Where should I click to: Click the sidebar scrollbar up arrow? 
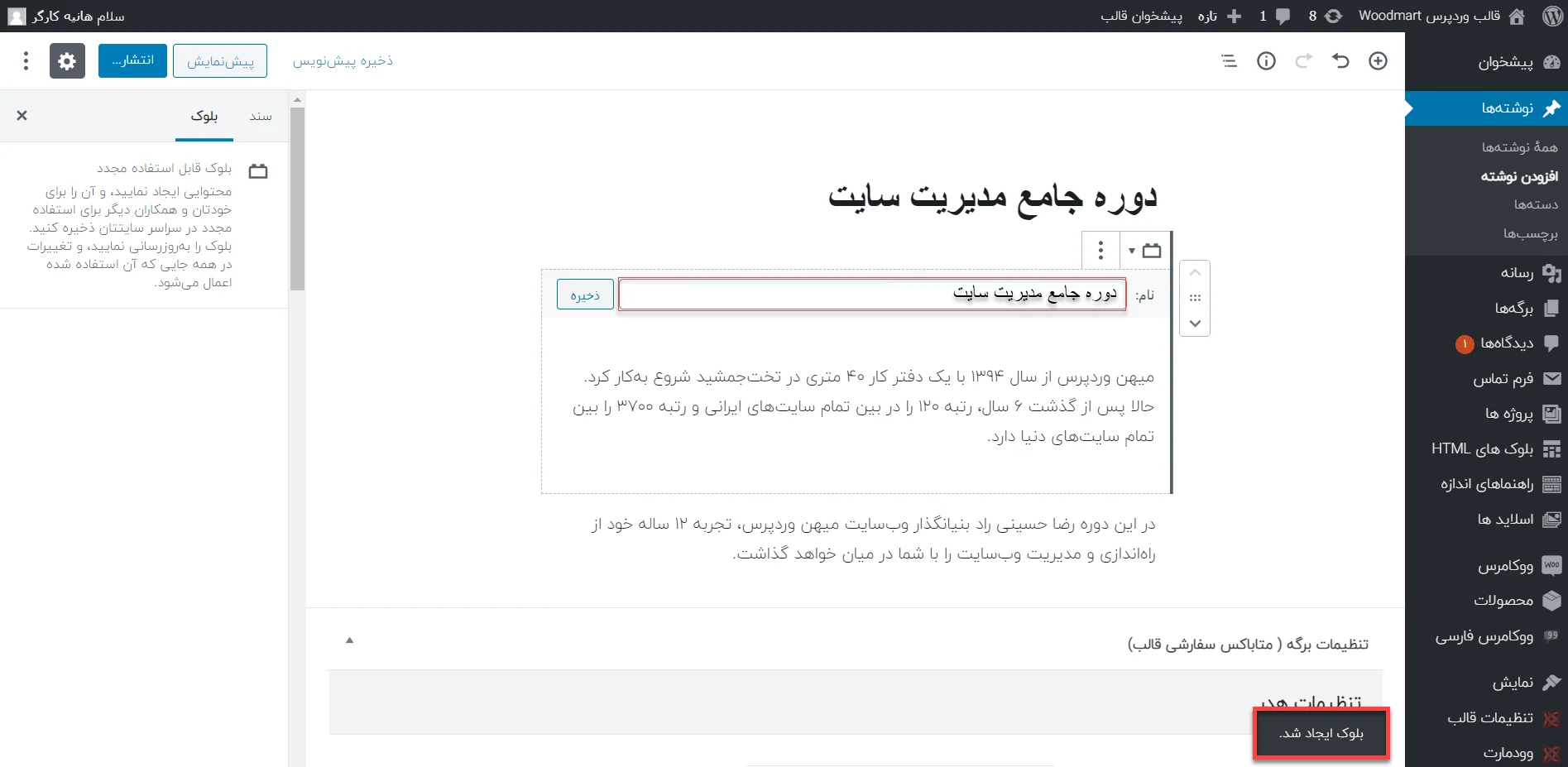pos(297,99)
